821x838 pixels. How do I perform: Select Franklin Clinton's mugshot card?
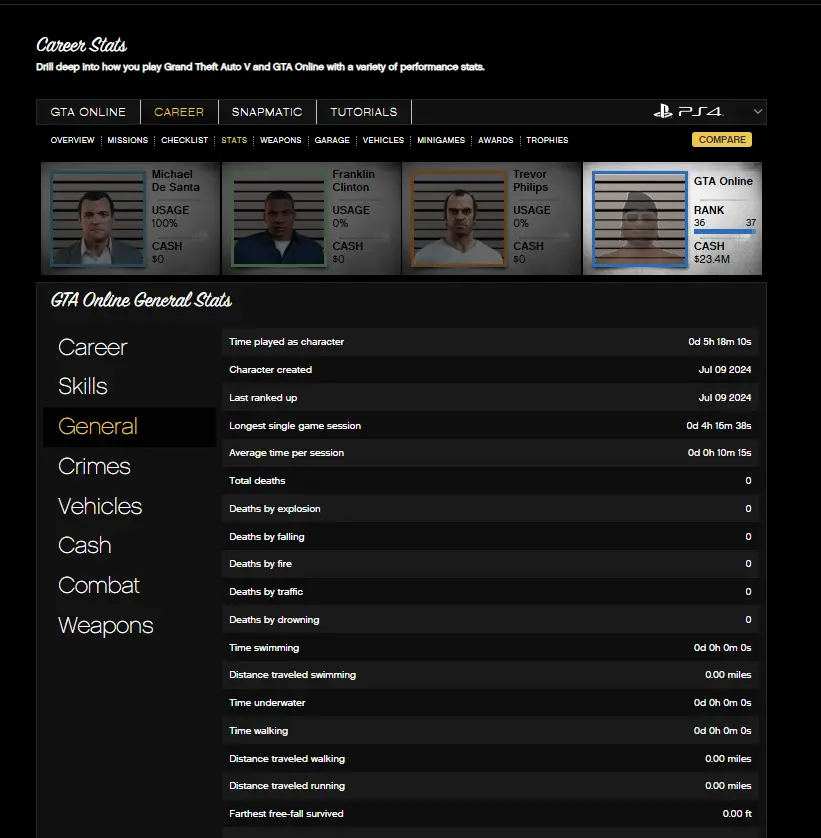(276, 218)
